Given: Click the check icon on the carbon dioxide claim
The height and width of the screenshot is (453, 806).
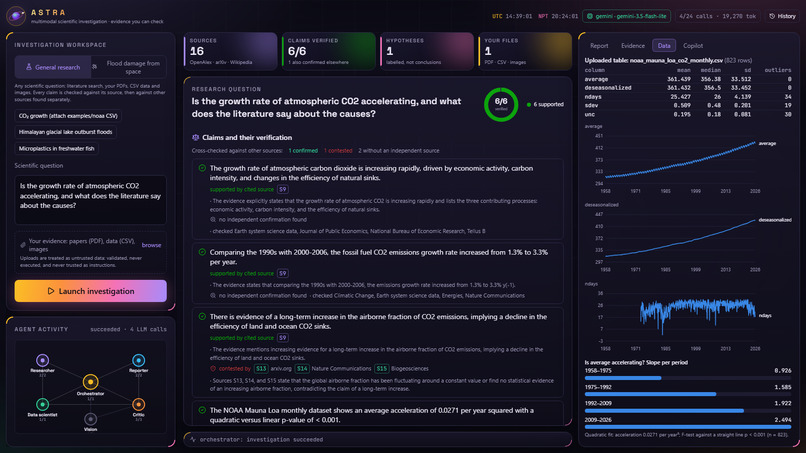Looking at the screenshot, I should click(202, 168).
